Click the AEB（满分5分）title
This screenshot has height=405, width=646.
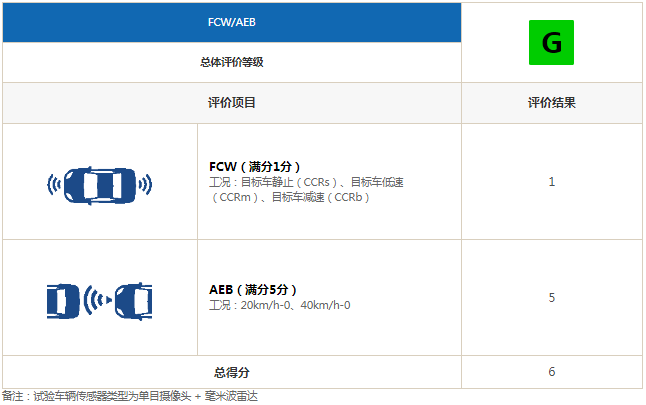pos(253,290)
